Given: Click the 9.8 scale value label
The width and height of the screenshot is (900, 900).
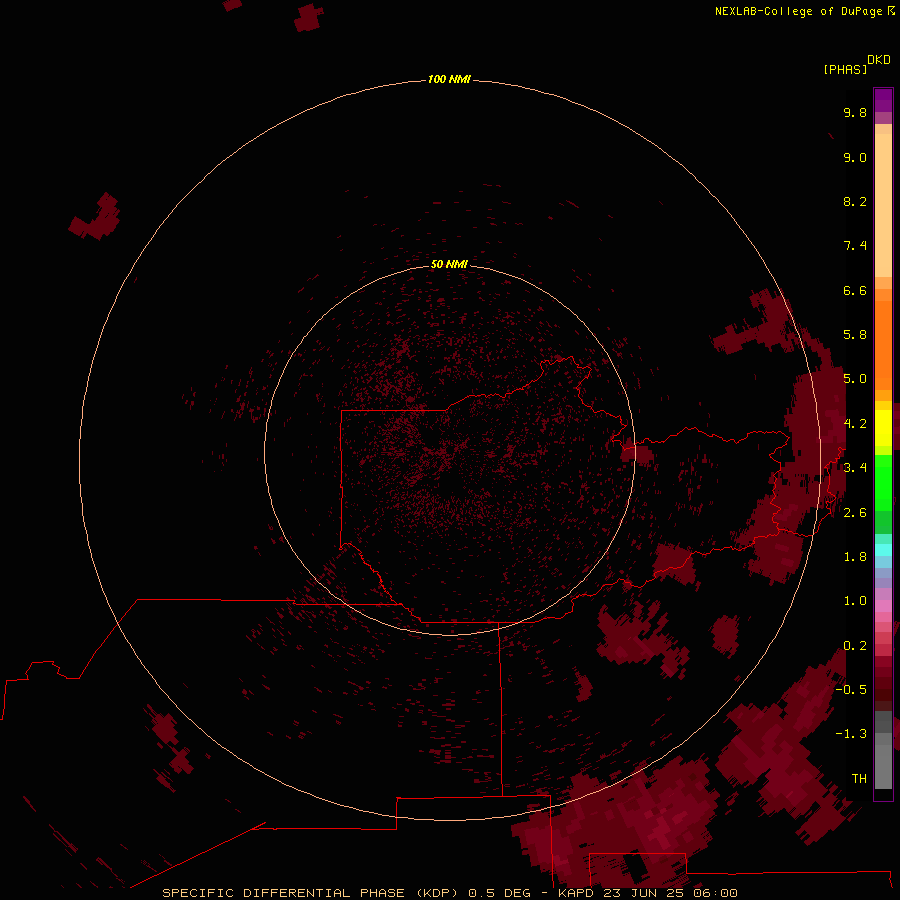Looking at the screenshot, I should coord(855,112).
